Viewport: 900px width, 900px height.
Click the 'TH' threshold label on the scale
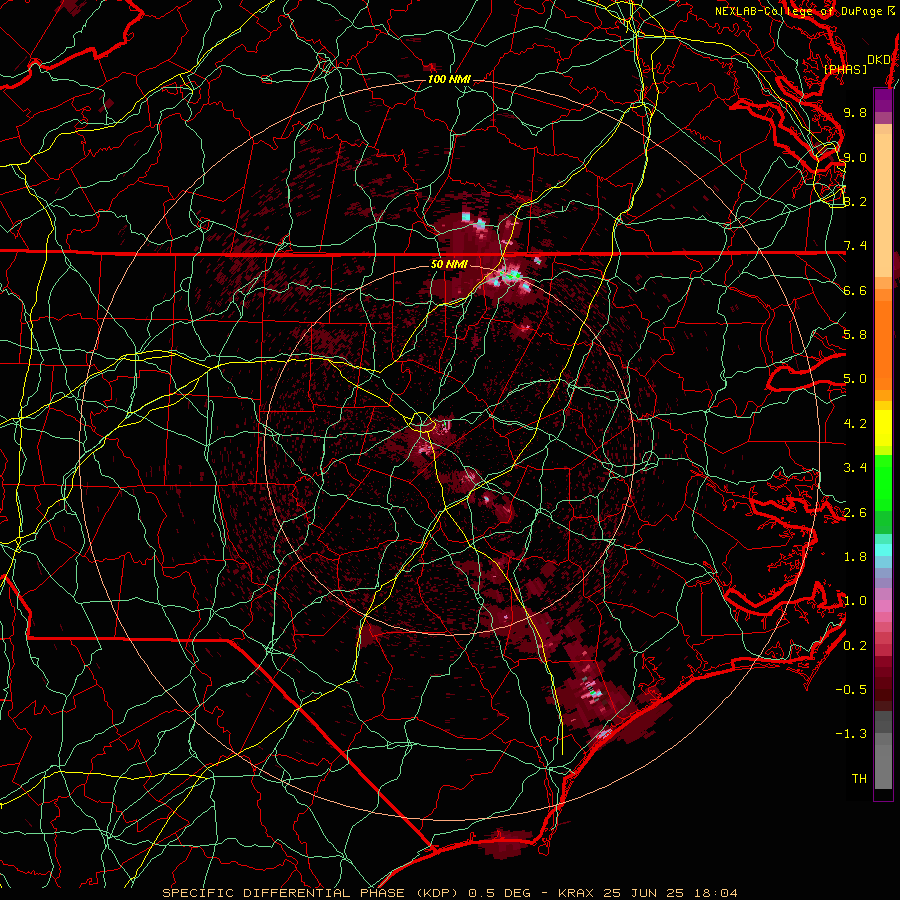(x=859, y=779)
